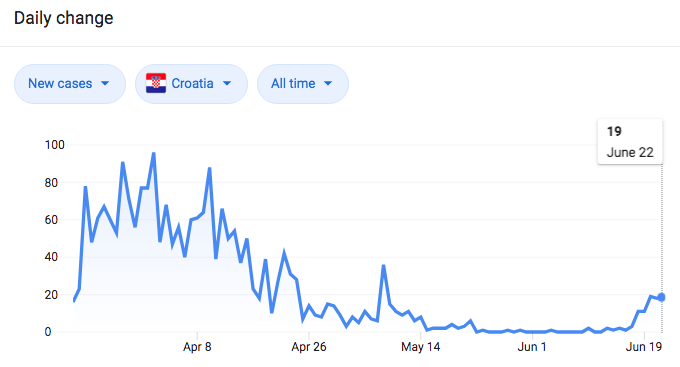The height and width of the screenshot is (367, 680).
Task: Click the 60 y-axis label
Action: (x=51, y=220)
